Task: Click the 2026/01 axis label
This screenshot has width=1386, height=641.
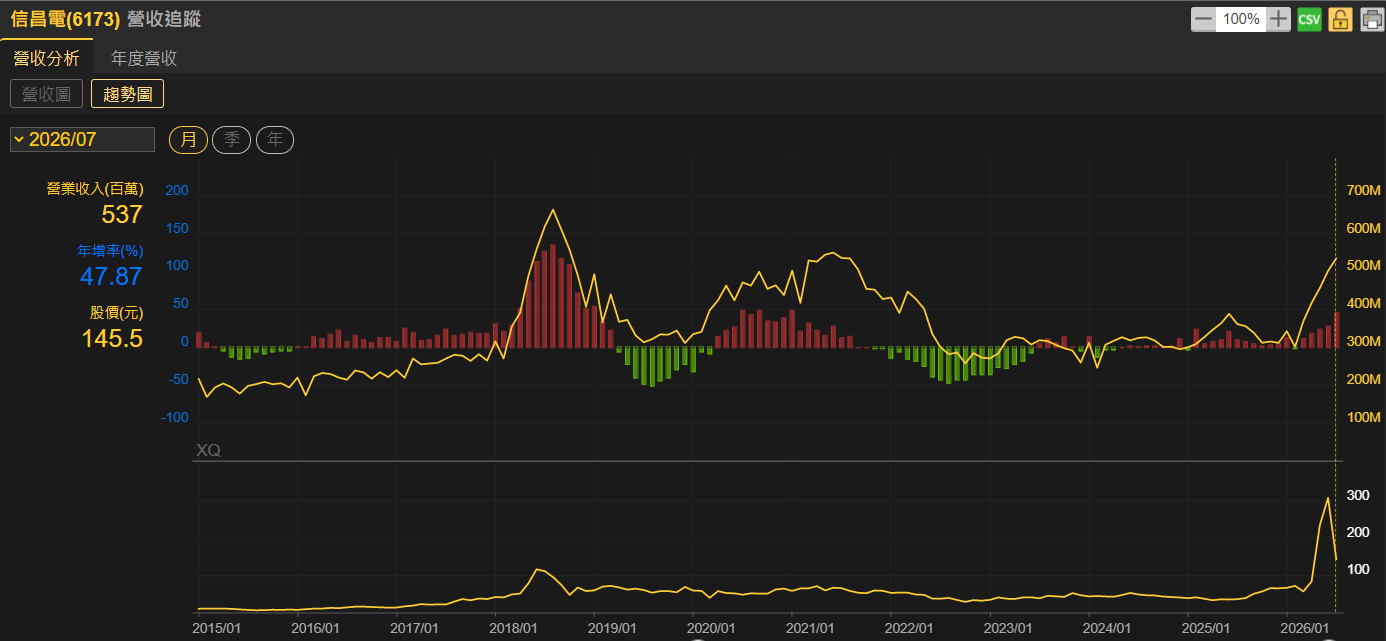Action: (1305, 628)
